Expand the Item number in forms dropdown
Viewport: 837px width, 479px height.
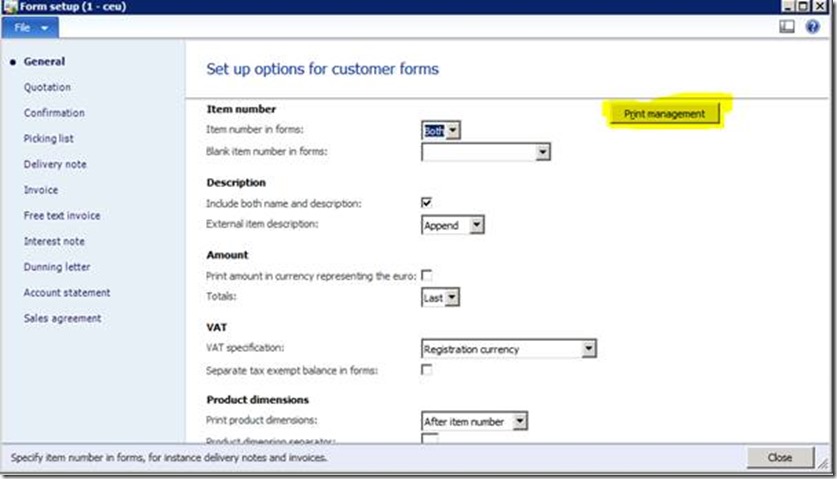(453, 131)
